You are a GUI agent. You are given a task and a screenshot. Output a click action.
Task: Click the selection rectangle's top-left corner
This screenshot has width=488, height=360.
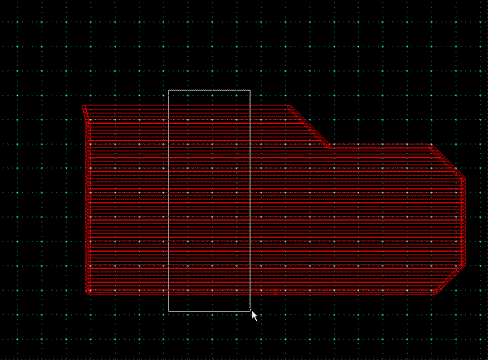pyautogui.click(x=169, y=90)
